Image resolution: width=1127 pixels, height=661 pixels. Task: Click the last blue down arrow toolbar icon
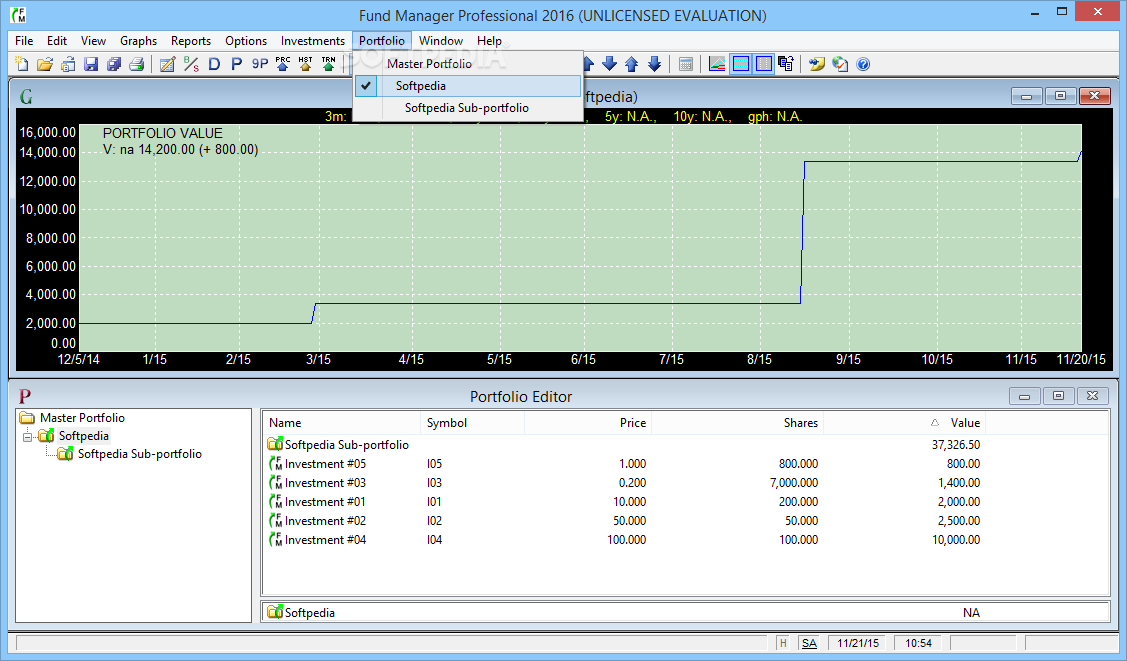(654, 65)
